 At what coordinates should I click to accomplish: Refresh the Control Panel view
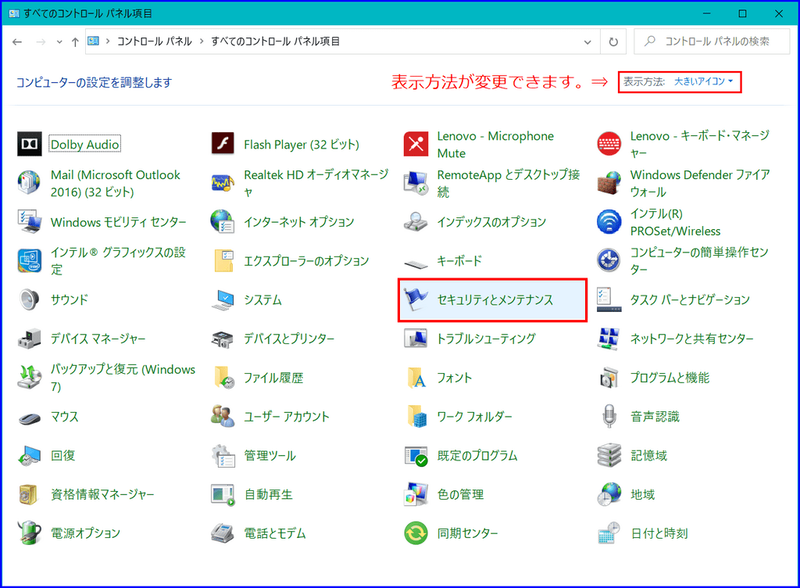pyautogui.click(x=613, y=42)
